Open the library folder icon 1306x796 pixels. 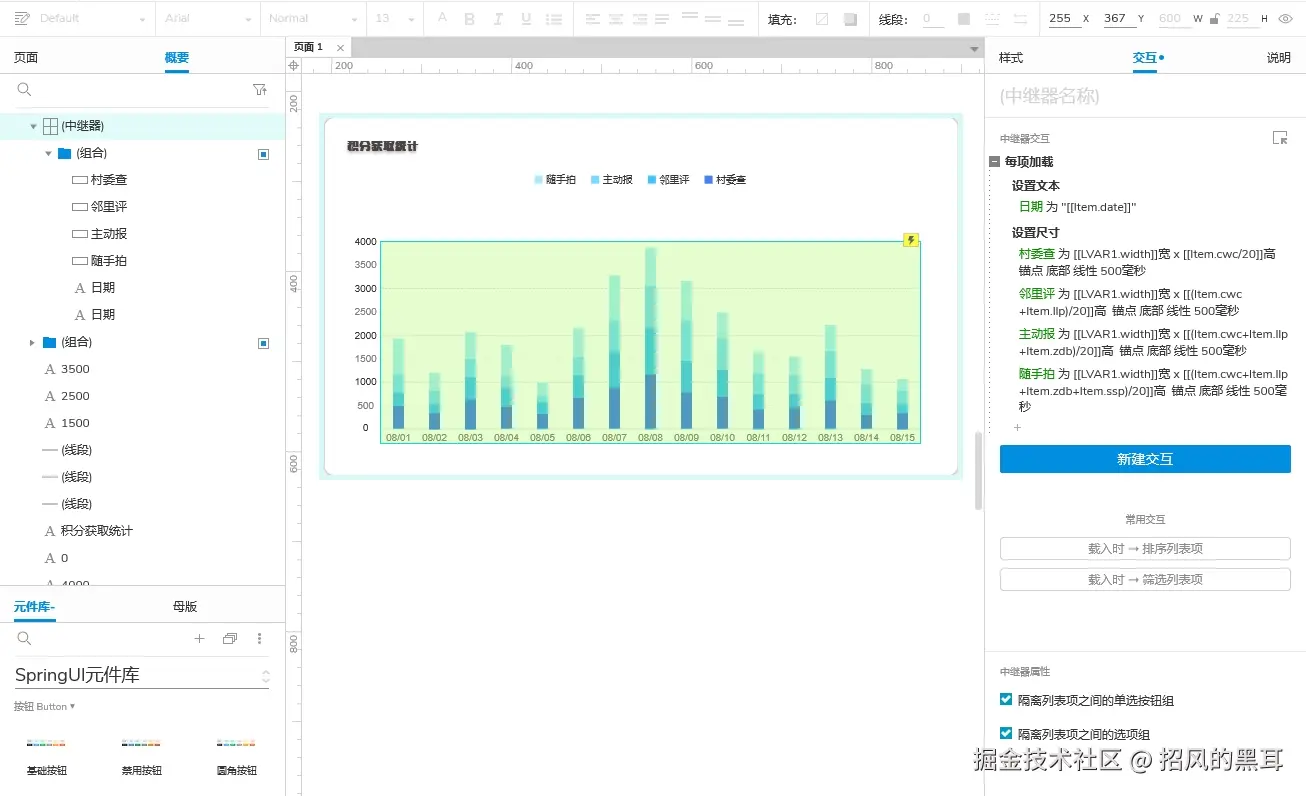[x=230, y=638]
